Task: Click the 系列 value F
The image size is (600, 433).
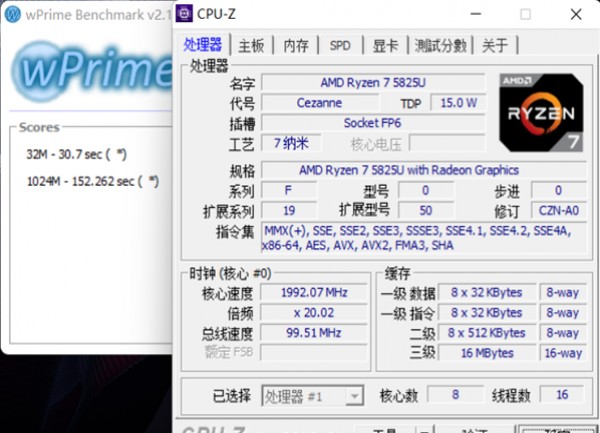Action: (289, 190)
